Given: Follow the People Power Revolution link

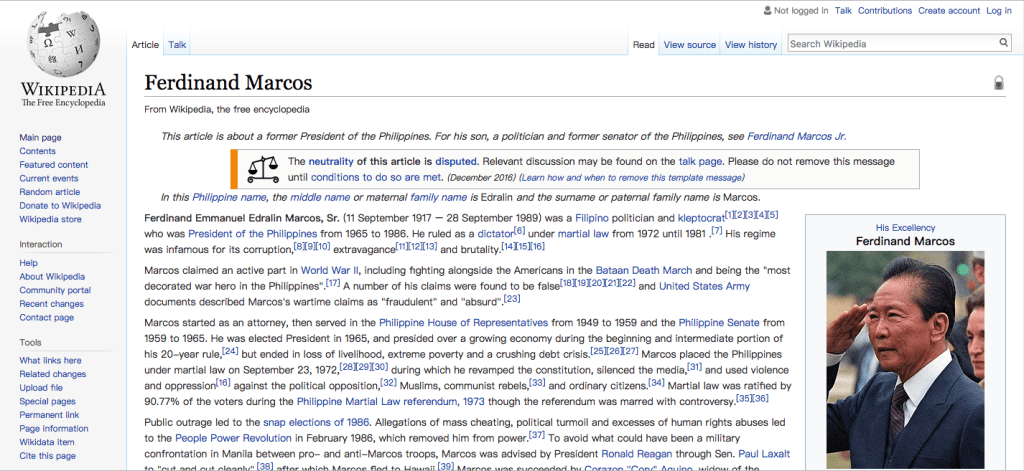Looking at the screenshot, I should pyautogui.click(x=219, y=436).
